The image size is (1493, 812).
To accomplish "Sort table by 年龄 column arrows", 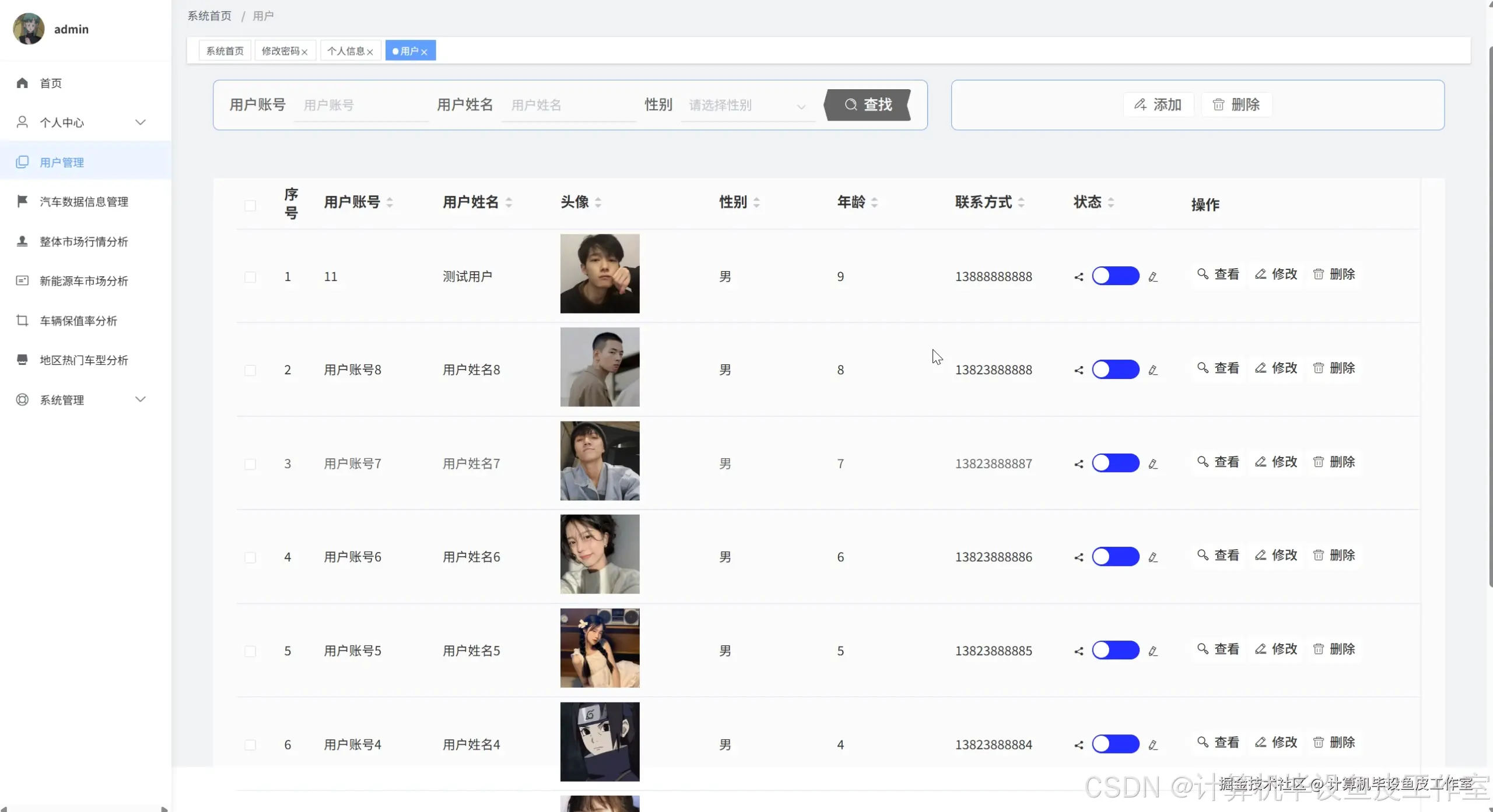I will 874,202.
